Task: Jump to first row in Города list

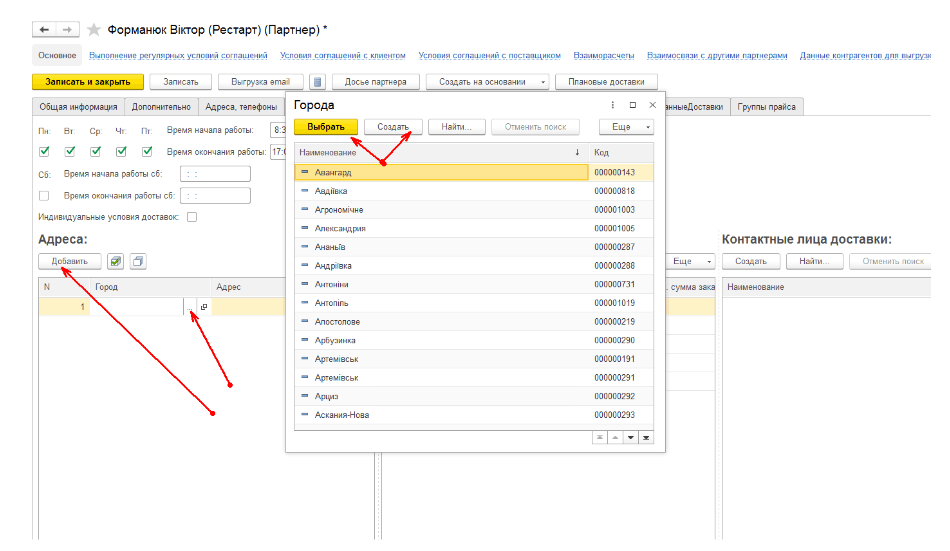Action: tap(600, 437)
